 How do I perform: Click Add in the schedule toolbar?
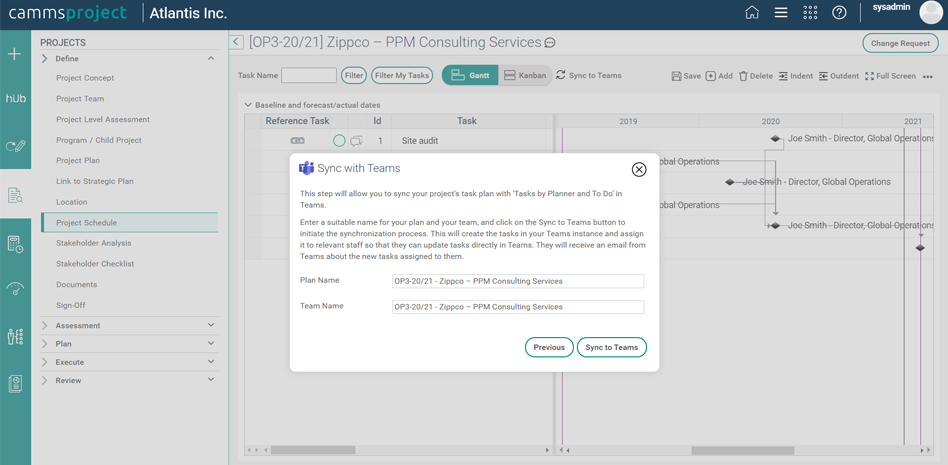(x=719, y=76)
